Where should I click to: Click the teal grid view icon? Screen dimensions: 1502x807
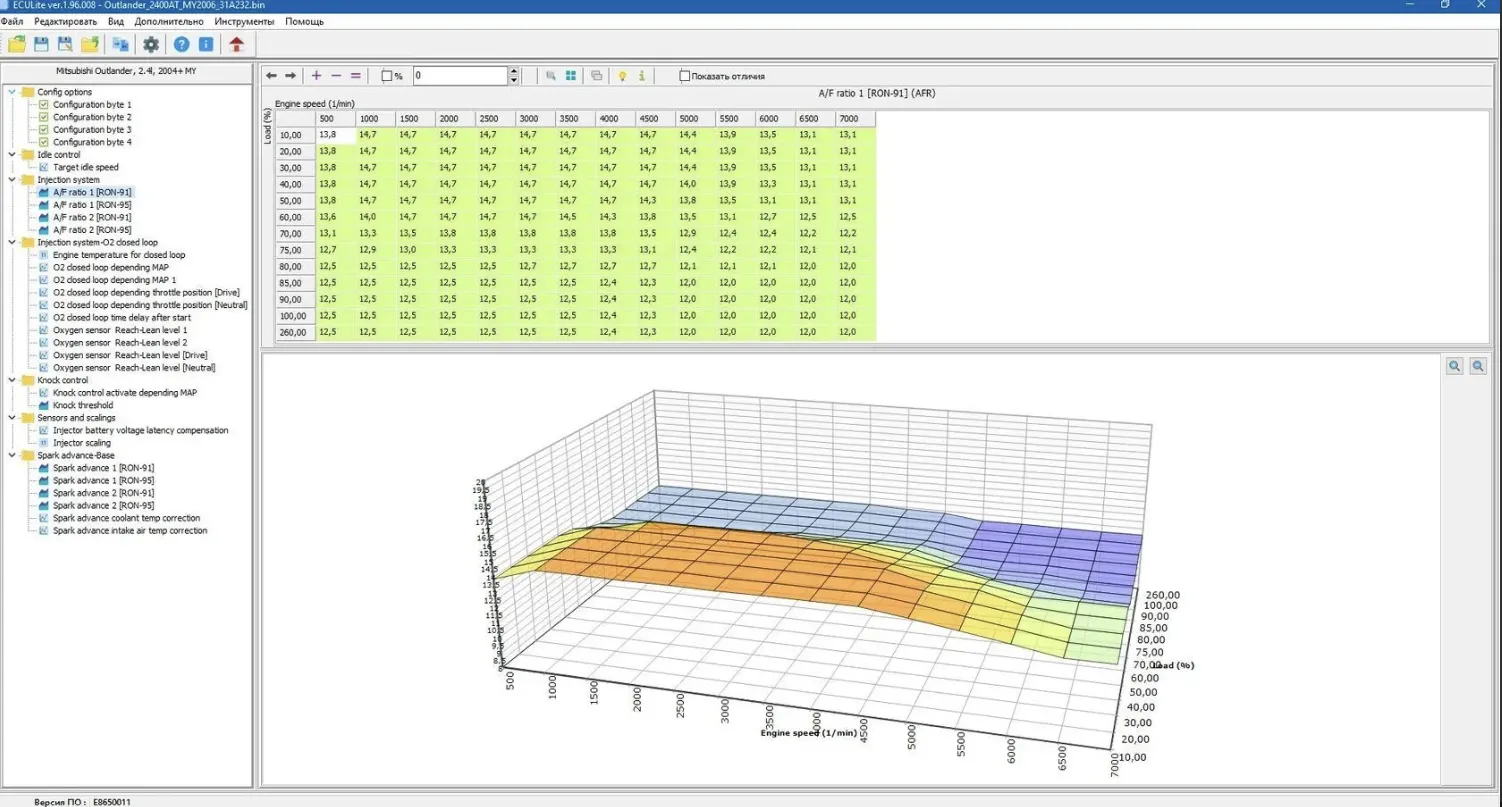[570, 76]
